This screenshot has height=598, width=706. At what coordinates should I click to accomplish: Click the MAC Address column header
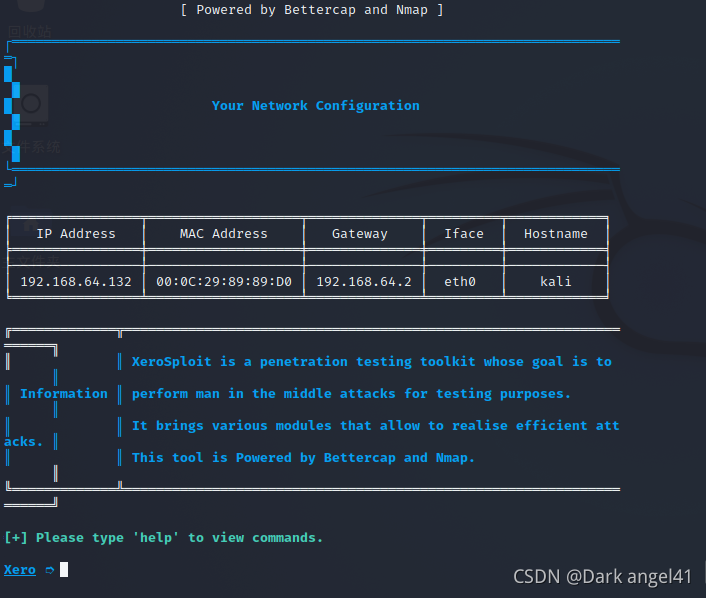224,234
